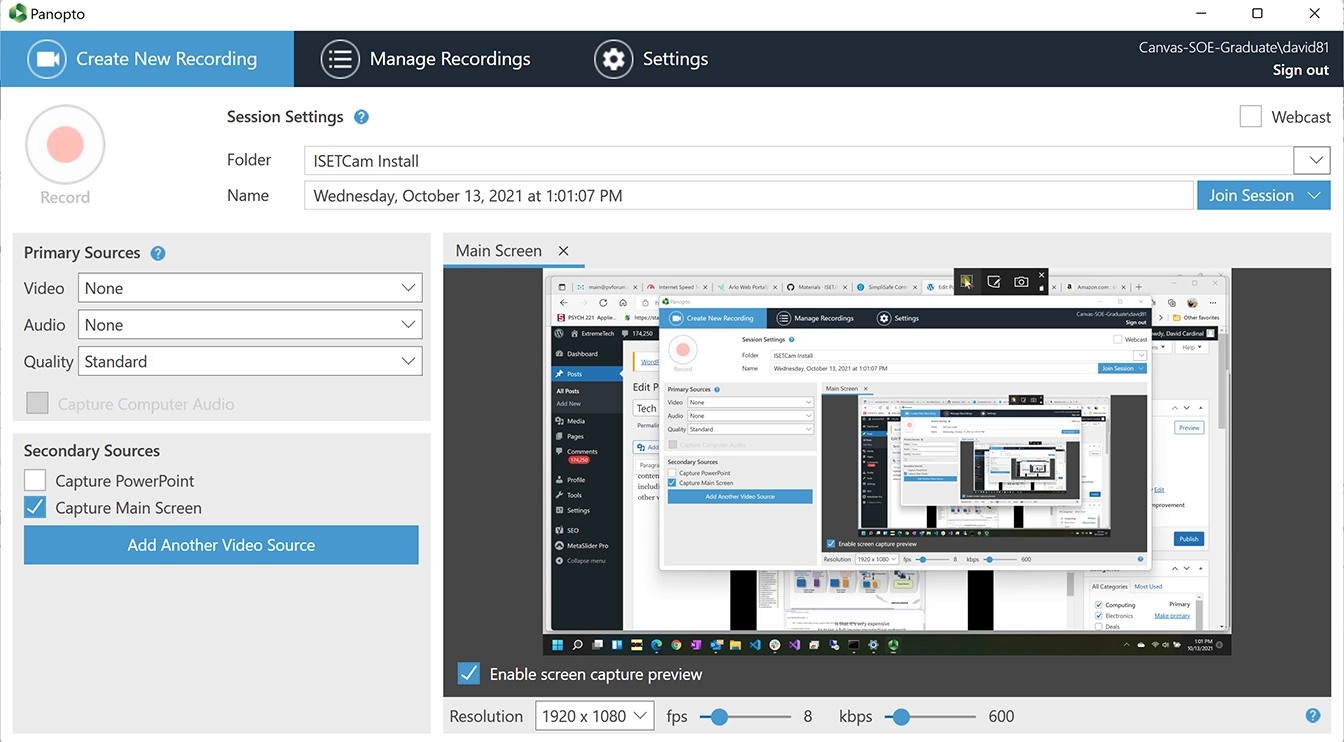Click the kbps value 600

tap(1001, 716)
